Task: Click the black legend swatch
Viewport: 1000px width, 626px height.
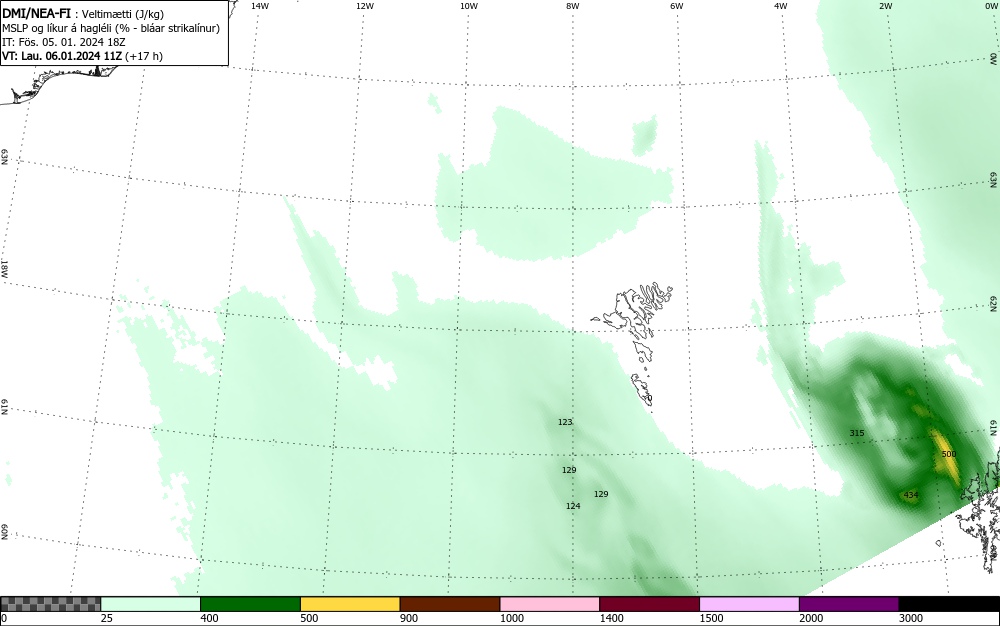Action: click(x=949, y=604)
